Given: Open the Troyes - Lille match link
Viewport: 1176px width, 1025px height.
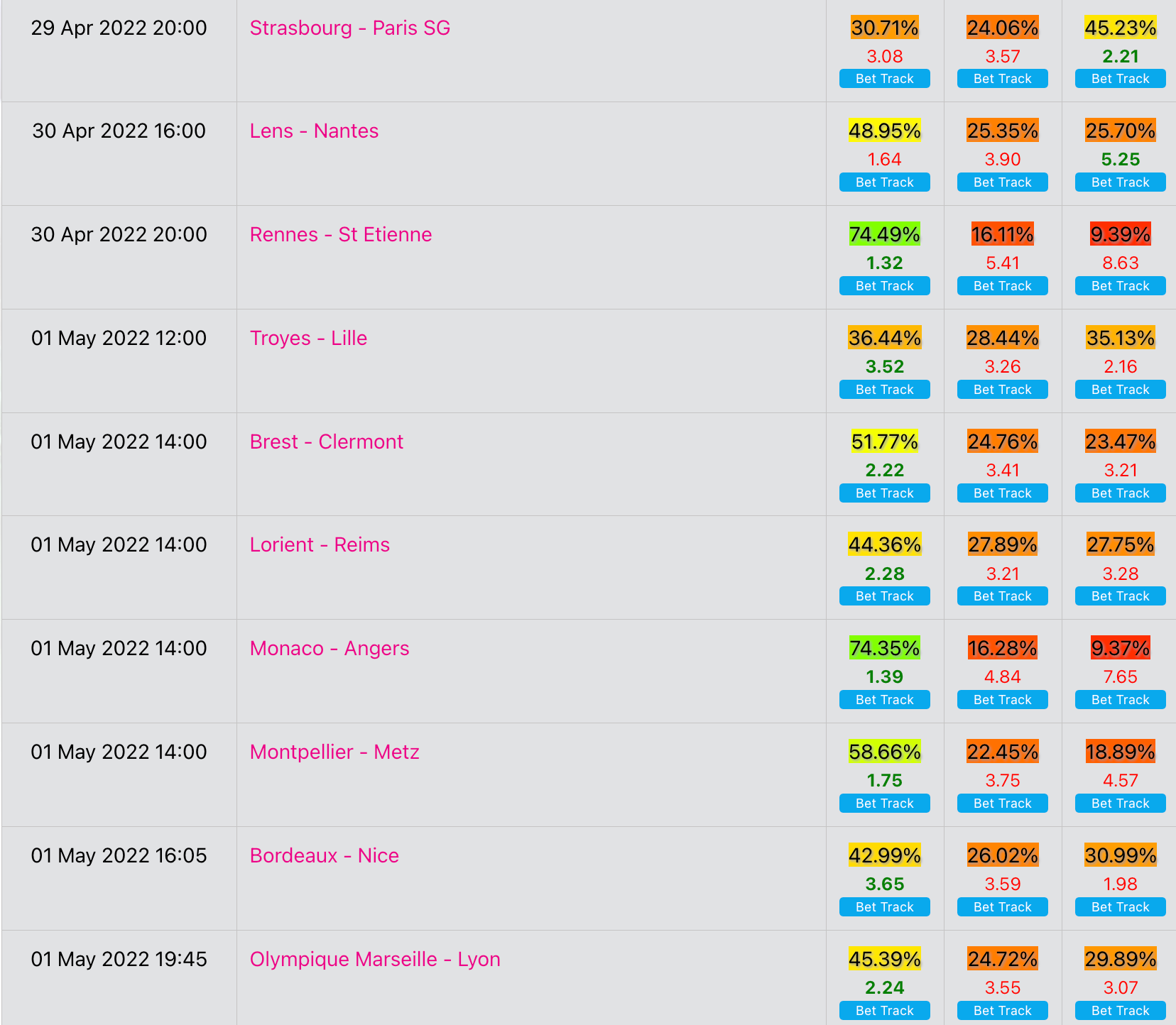Looking at the screenshot, I should (308, 338).
